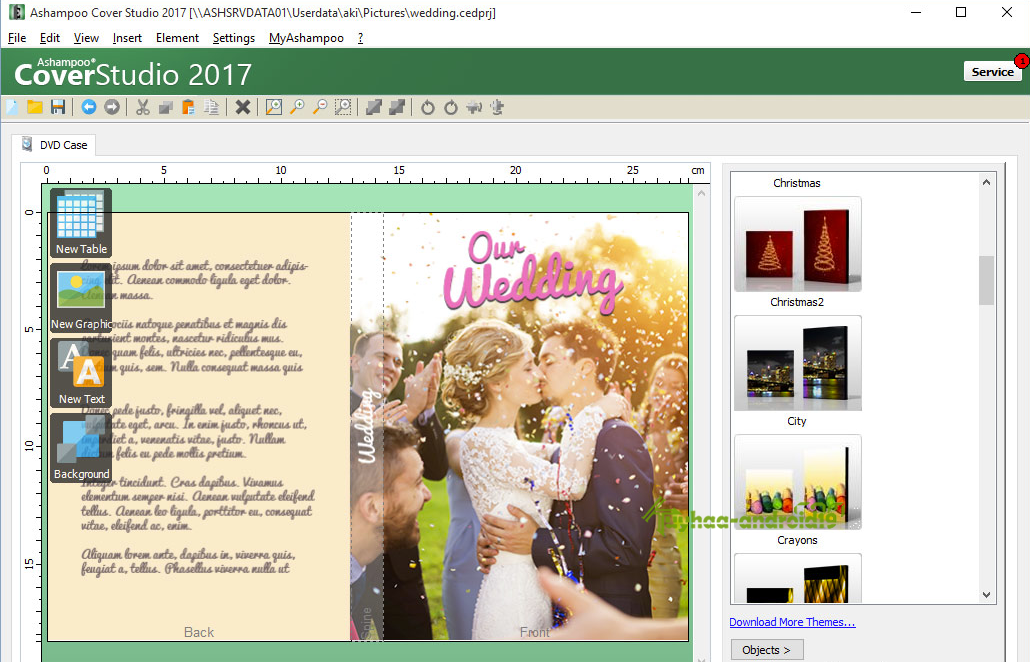
Task: Zoom out with the minus magnifier icon
Action: click(x=320, y=107)
